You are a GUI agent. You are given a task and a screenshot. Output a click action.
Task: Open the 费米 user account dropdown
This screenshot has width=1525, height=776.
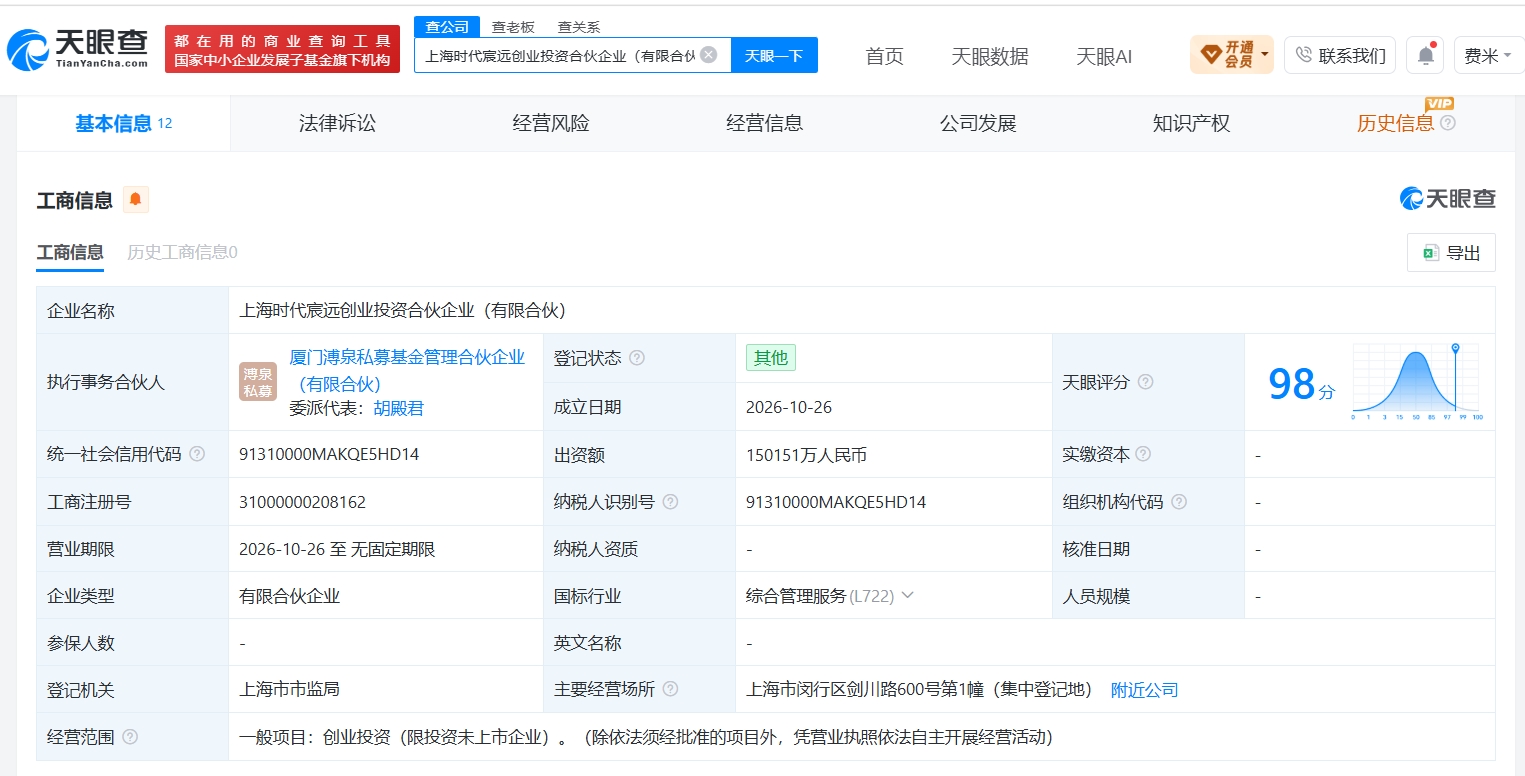click(1488, 55)
